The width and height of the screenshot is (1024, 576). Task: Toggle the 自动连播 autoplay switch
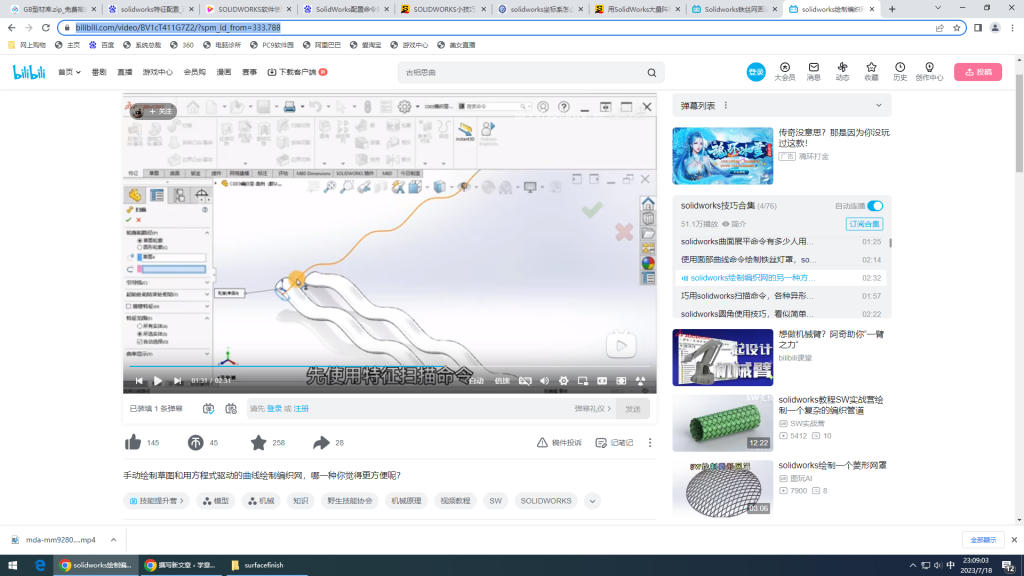pyautogui.click(x=875, y=205)
